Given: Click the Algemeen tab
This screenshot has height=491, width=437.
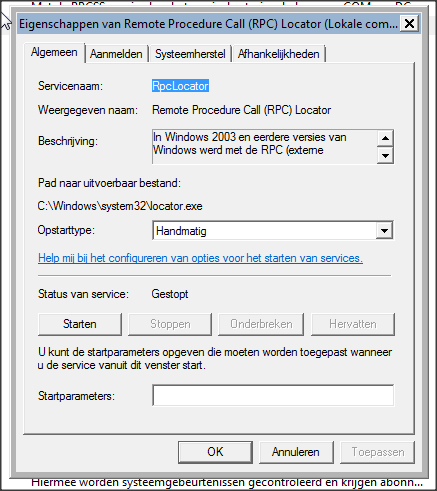Looking at the screenshot, I should pyautogui.click(x=54, y=53).
